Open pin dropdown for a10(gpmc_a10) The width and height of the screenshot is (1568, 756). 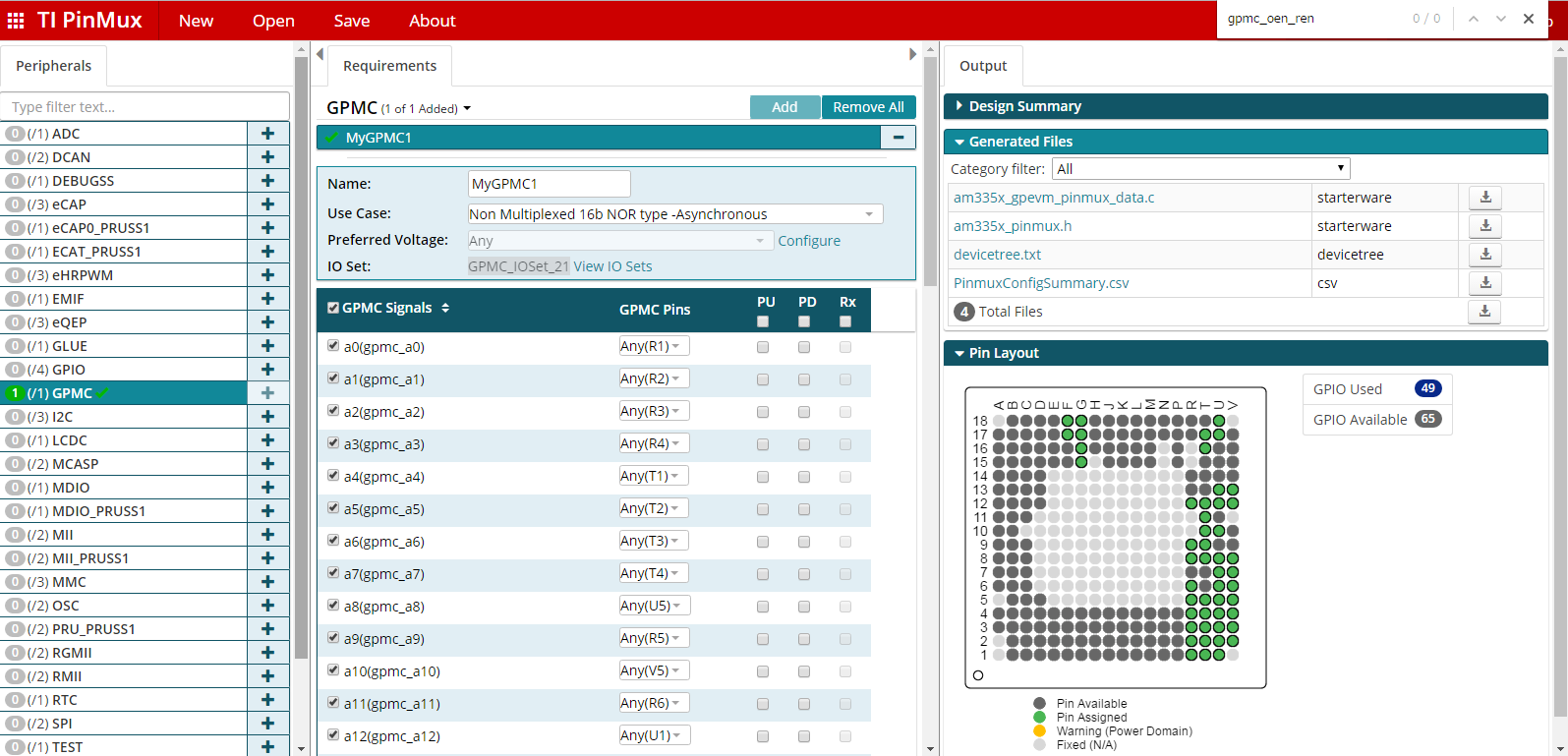(x=654, y=670)
